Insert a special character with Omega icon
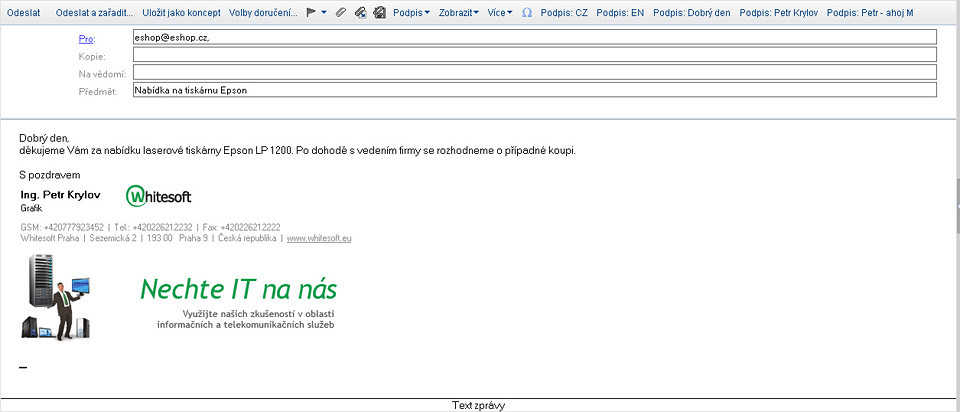The height and width of the screenshot is (412, 960). (527, 13)
